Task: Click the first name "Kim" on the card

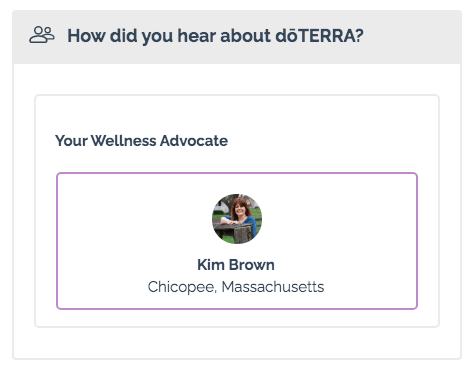Action: point(211,265)
